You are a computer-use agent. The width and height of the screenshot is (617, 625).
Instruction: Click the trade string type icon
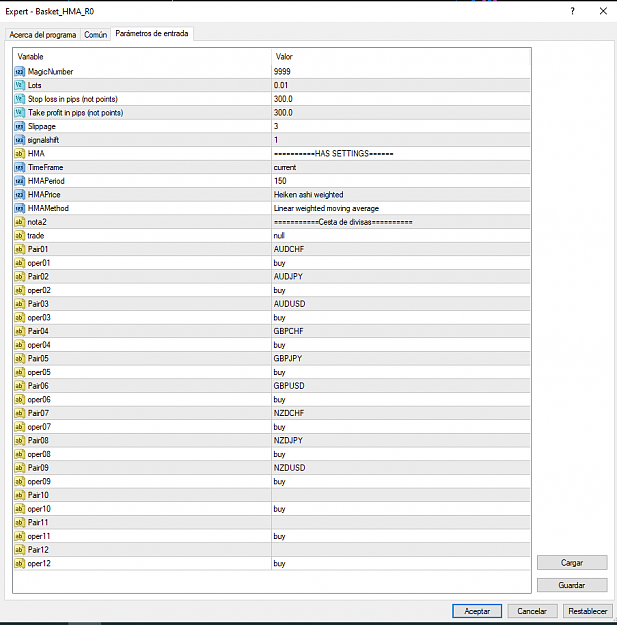coord(20,236)
